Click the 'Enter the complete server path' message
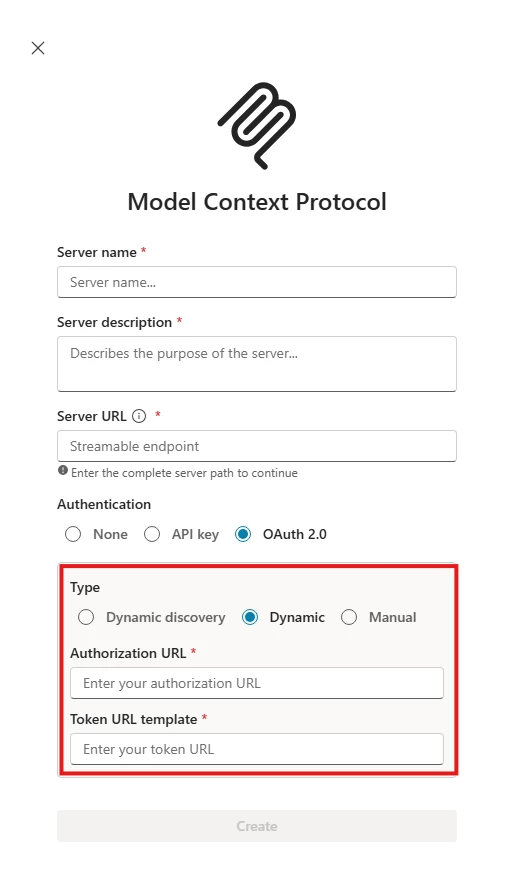 (x=184, y=473)
